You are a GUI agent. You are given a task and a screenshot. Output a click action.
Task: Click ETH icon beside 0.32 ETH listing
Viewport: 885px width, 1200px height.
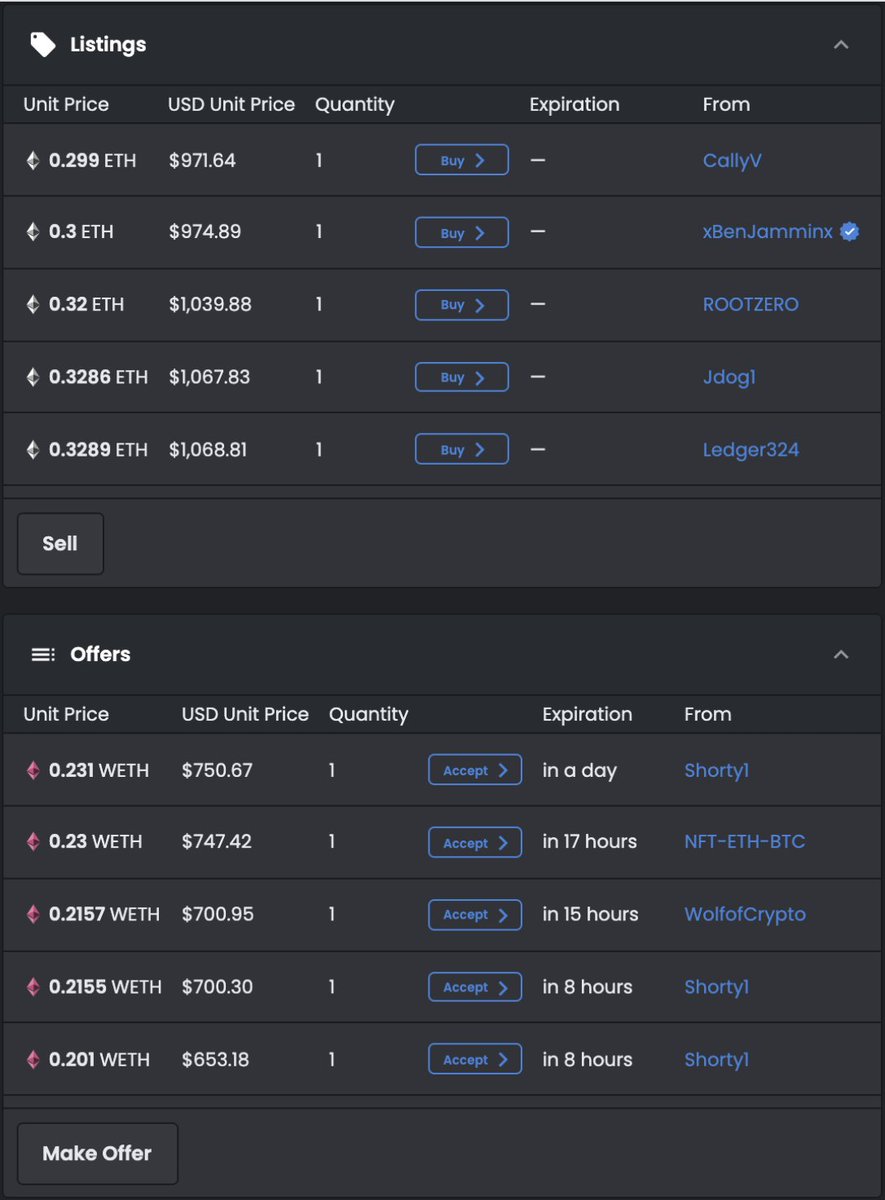(x=33, y=305)
